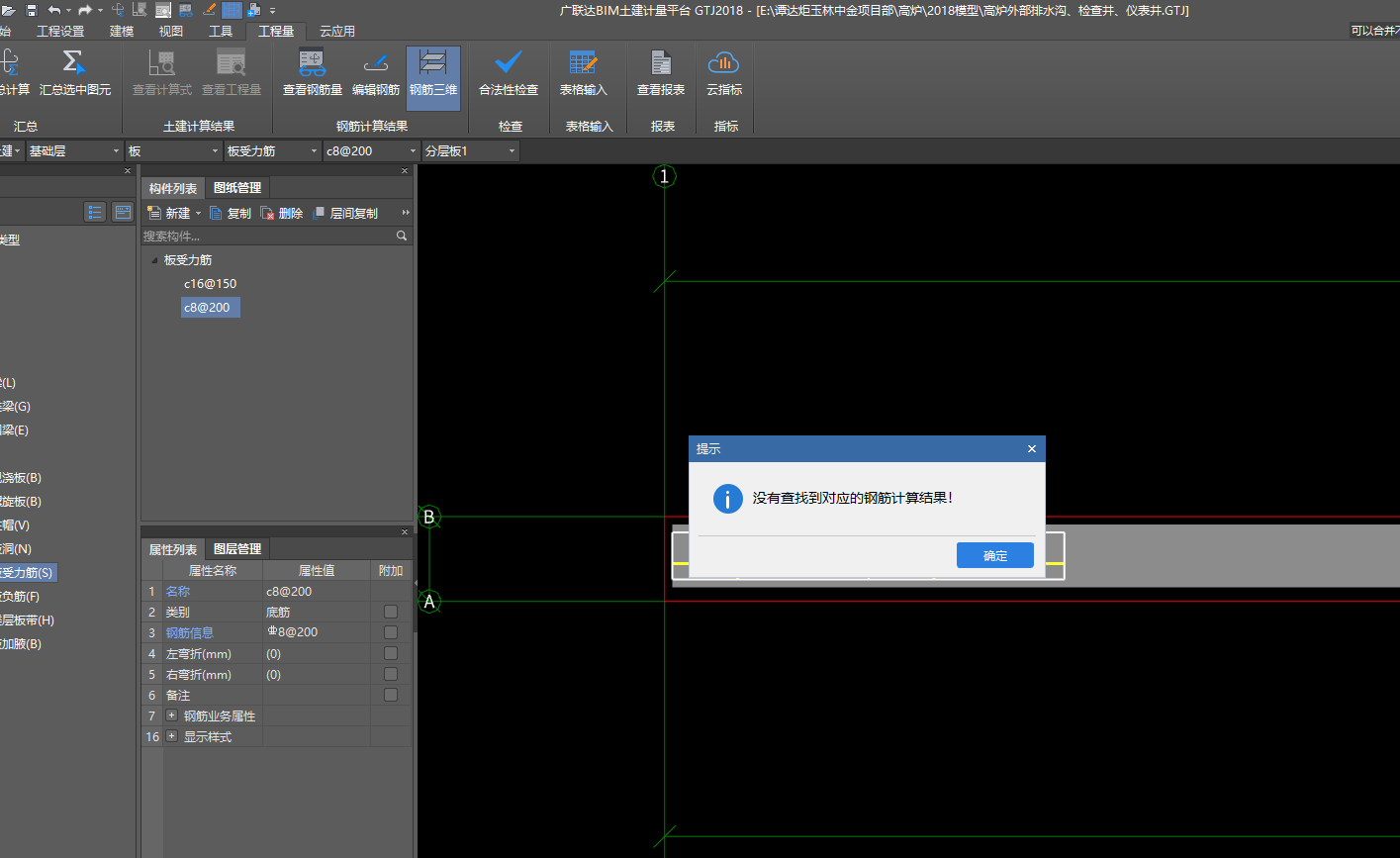This screenshot has width=1400, height=858.
Task: Collapse 板受力筋 tree node
Action: click(x=153, y=260)
